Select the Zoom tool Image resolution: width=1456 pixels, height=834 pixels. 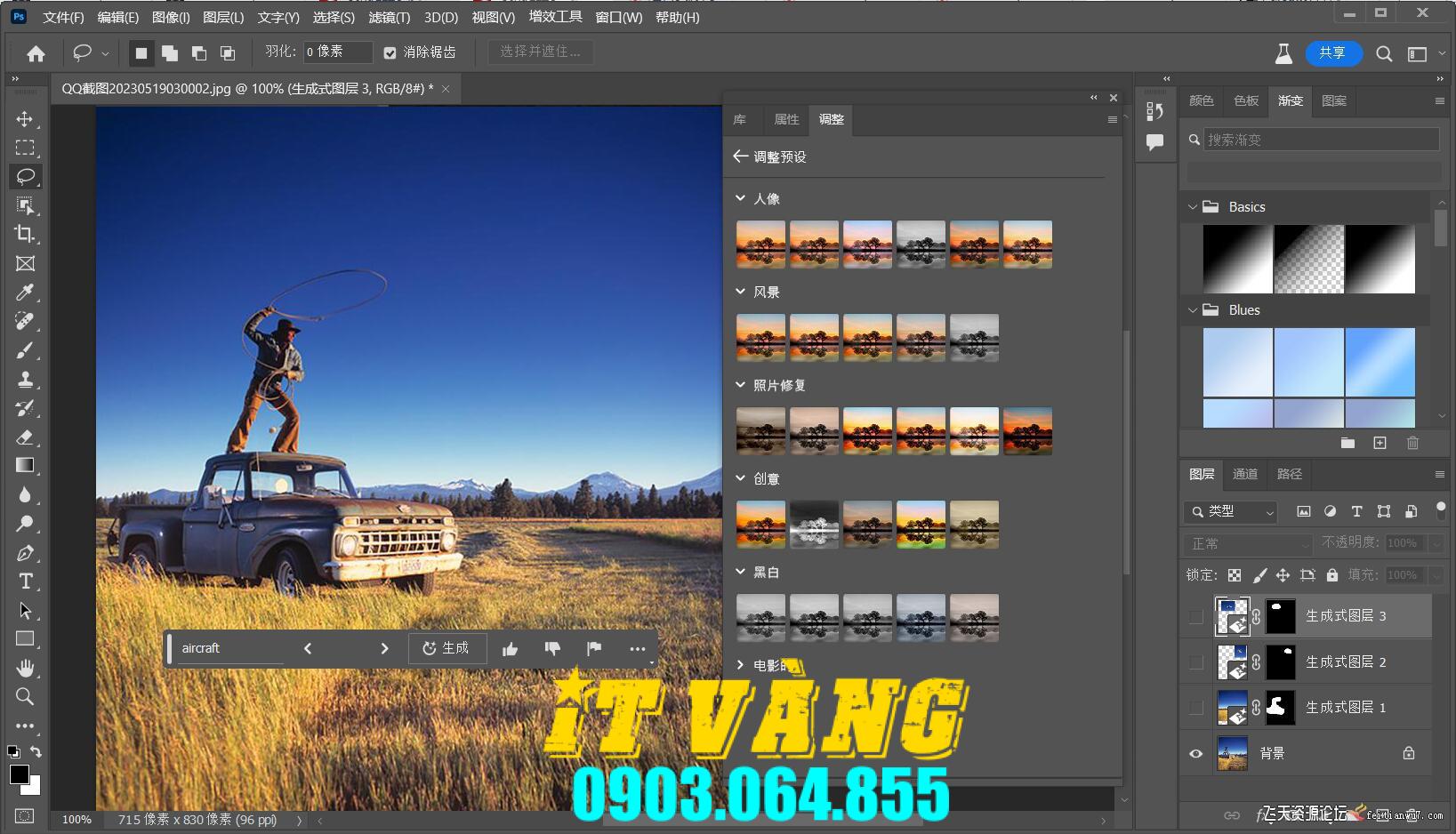25,697
